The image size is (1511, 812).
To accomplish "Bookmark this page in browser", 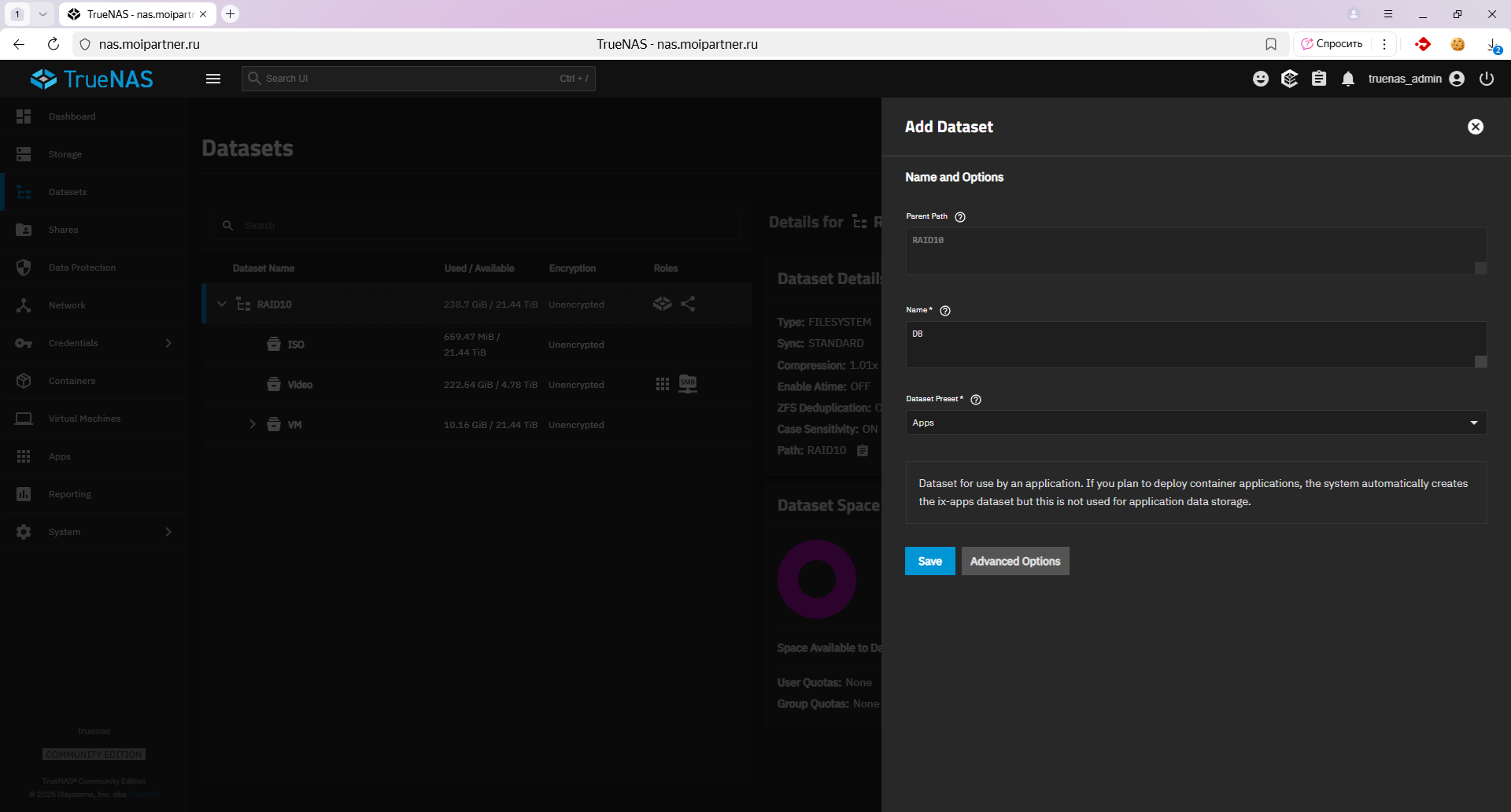I will (x=1271, y=44).
